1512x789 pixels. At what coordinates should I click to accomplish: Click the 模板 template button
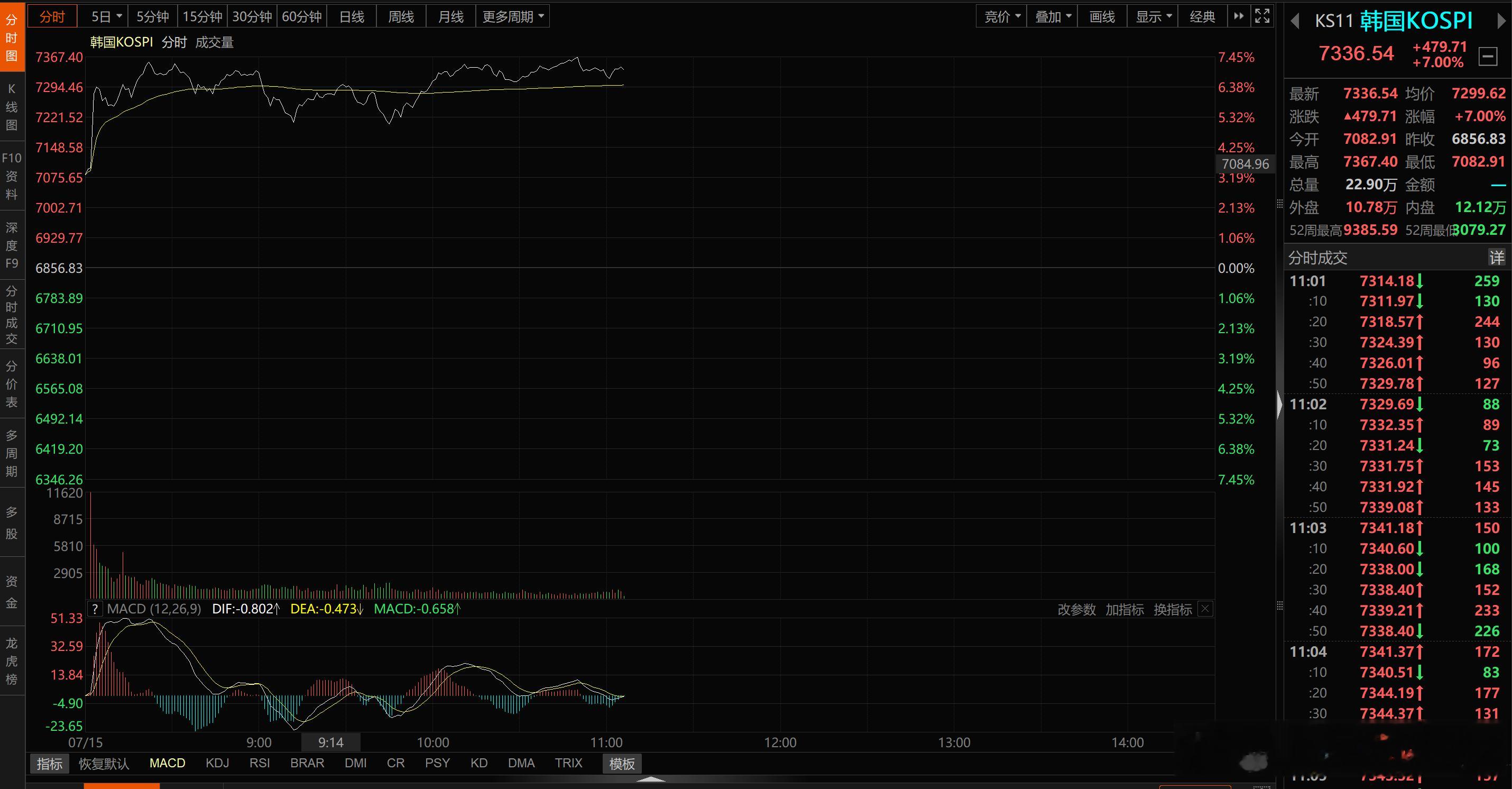click(622, 763)
